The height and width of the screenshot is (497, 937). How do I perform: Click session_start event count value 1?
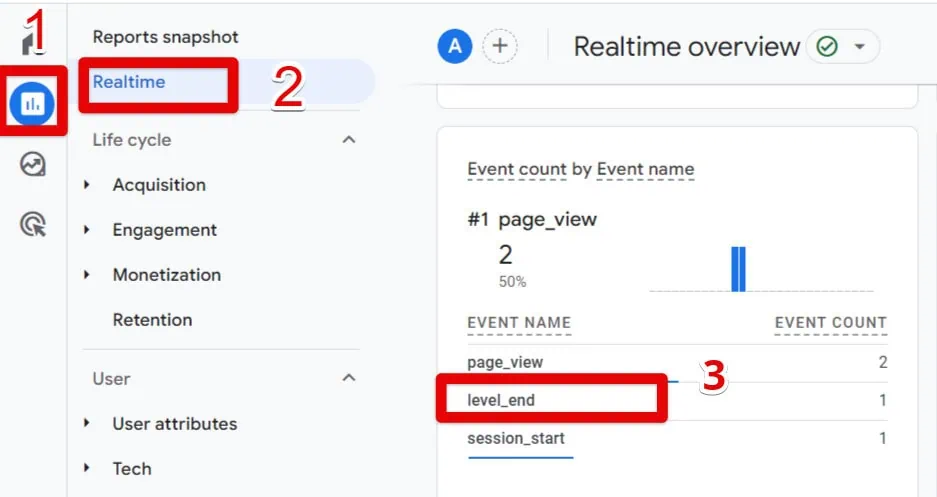click(883, 438)
